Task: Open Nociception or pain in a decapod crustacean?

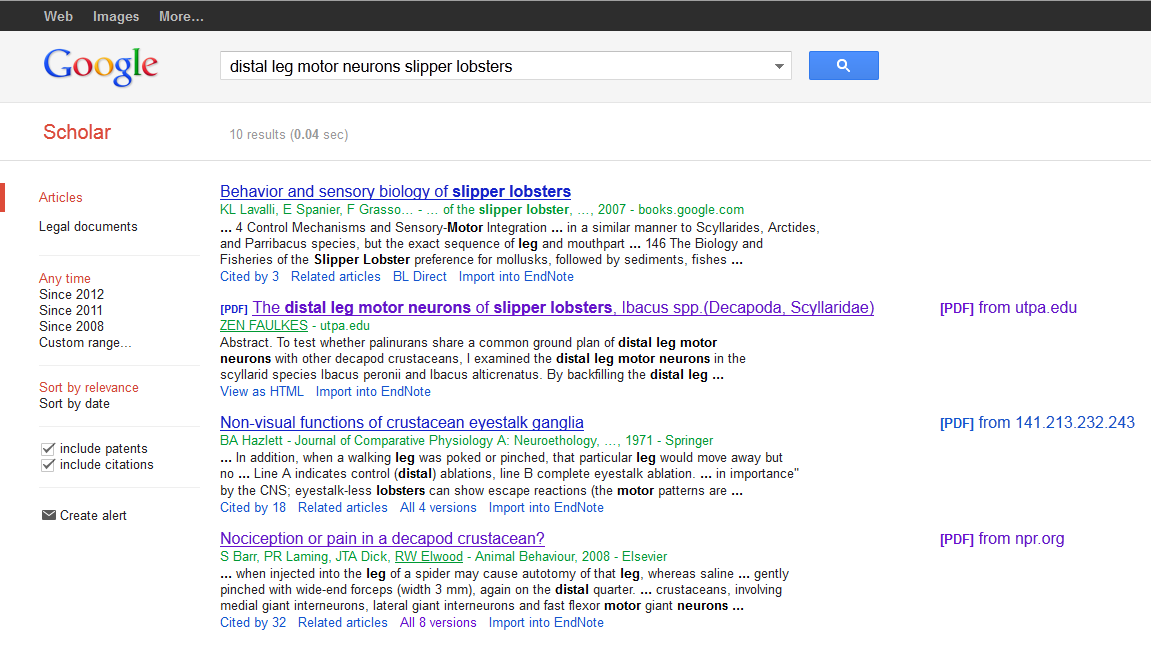Action: tap(382, 538)
